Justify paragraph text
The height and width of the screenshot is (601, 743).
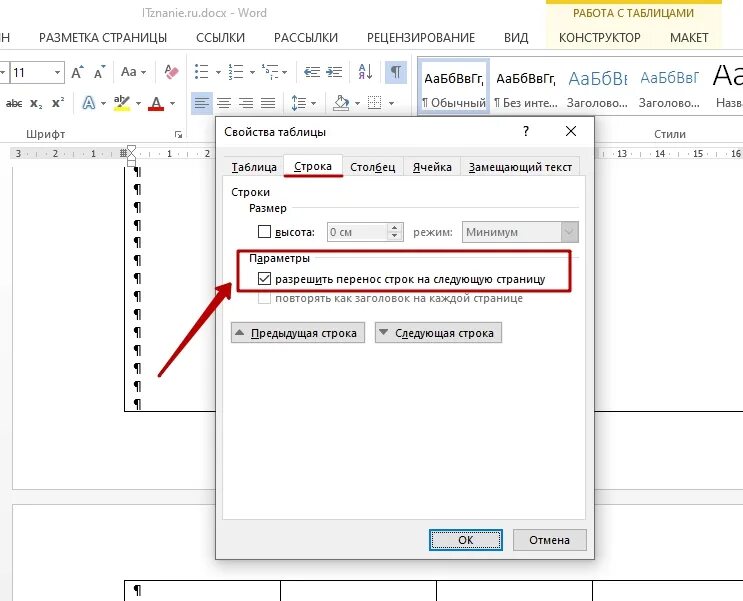[268, 103]
